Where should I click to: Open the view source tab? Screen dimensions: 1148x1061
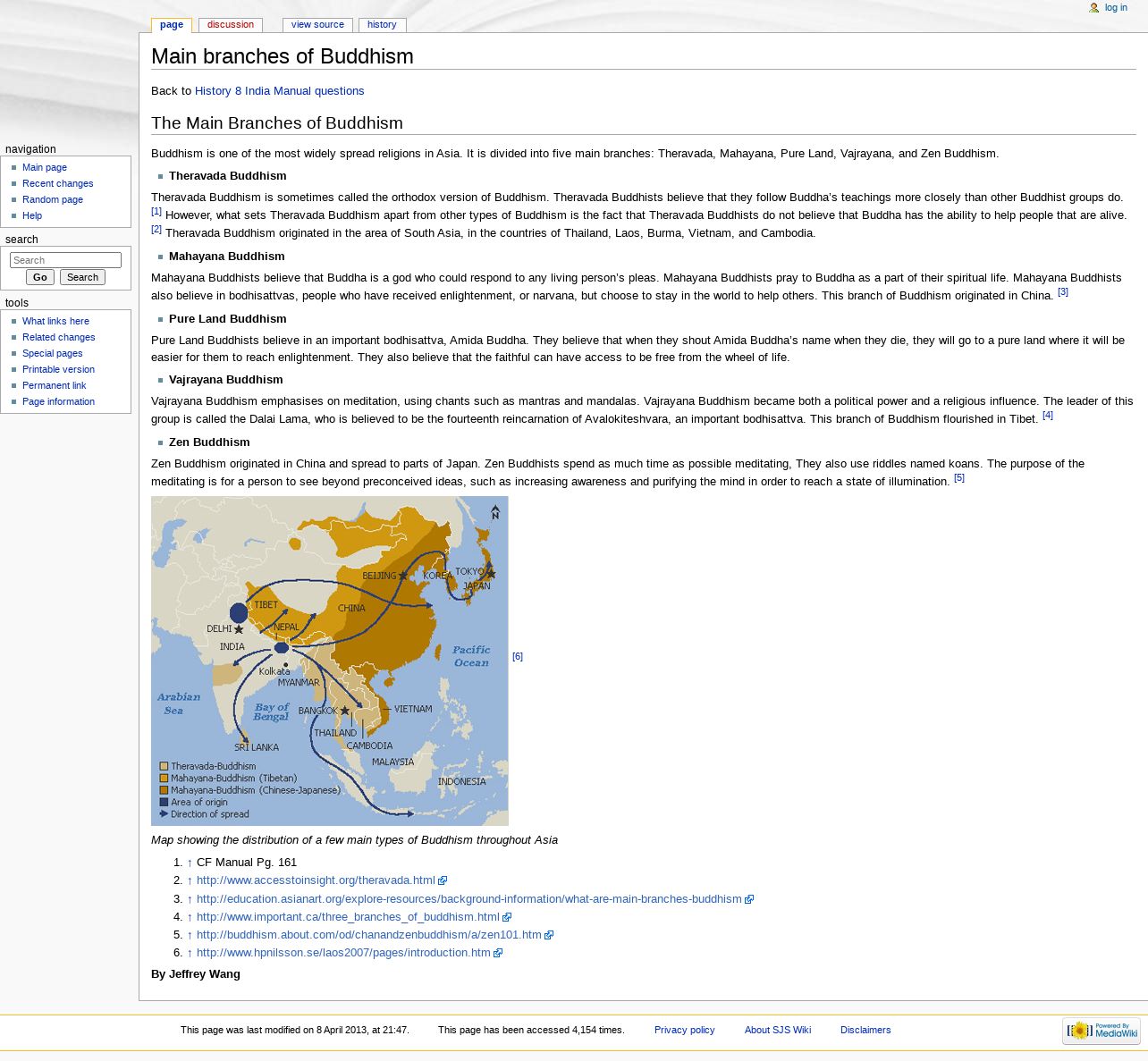coord(317,25)
